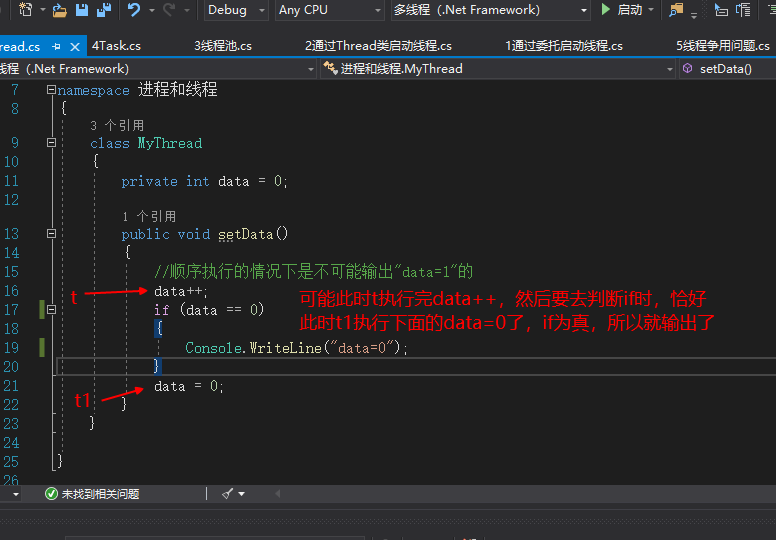Click the 'private int data = 0;' line

(204, 182)
